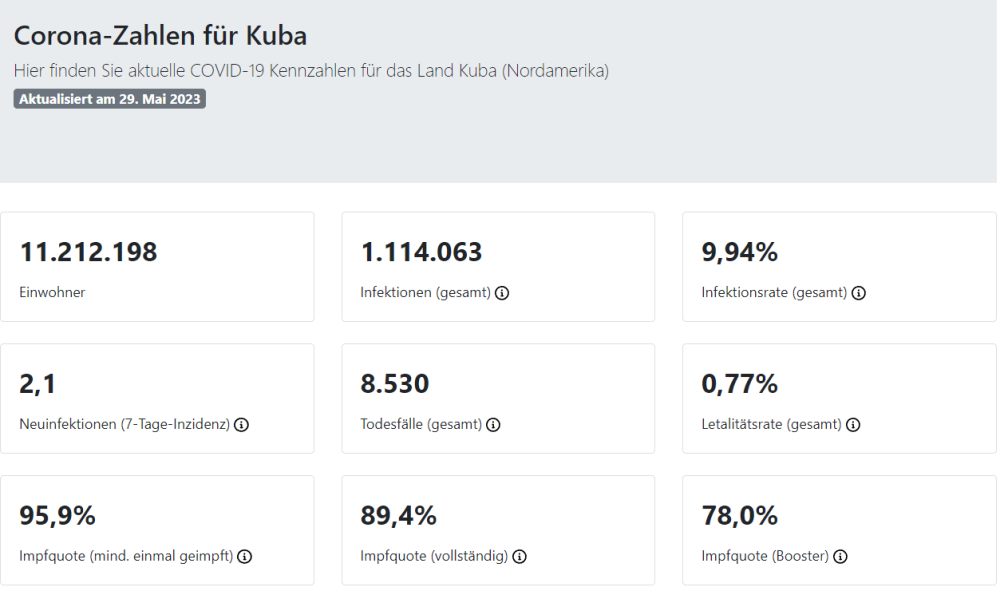Screen dimensions: 1000x599
Task: Click the info icon for Neuinfektionen (7-Tage-Inzidenz)
Action: click(241, 425)
